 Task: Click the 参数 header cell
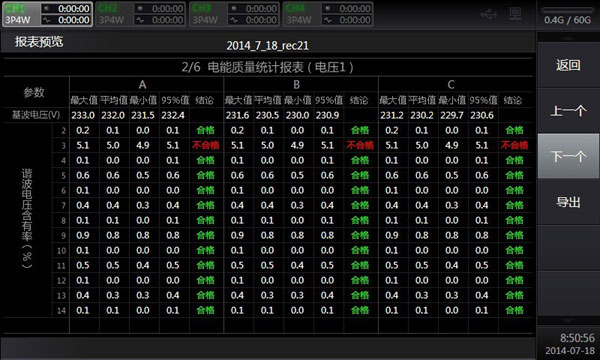[34, 92]
